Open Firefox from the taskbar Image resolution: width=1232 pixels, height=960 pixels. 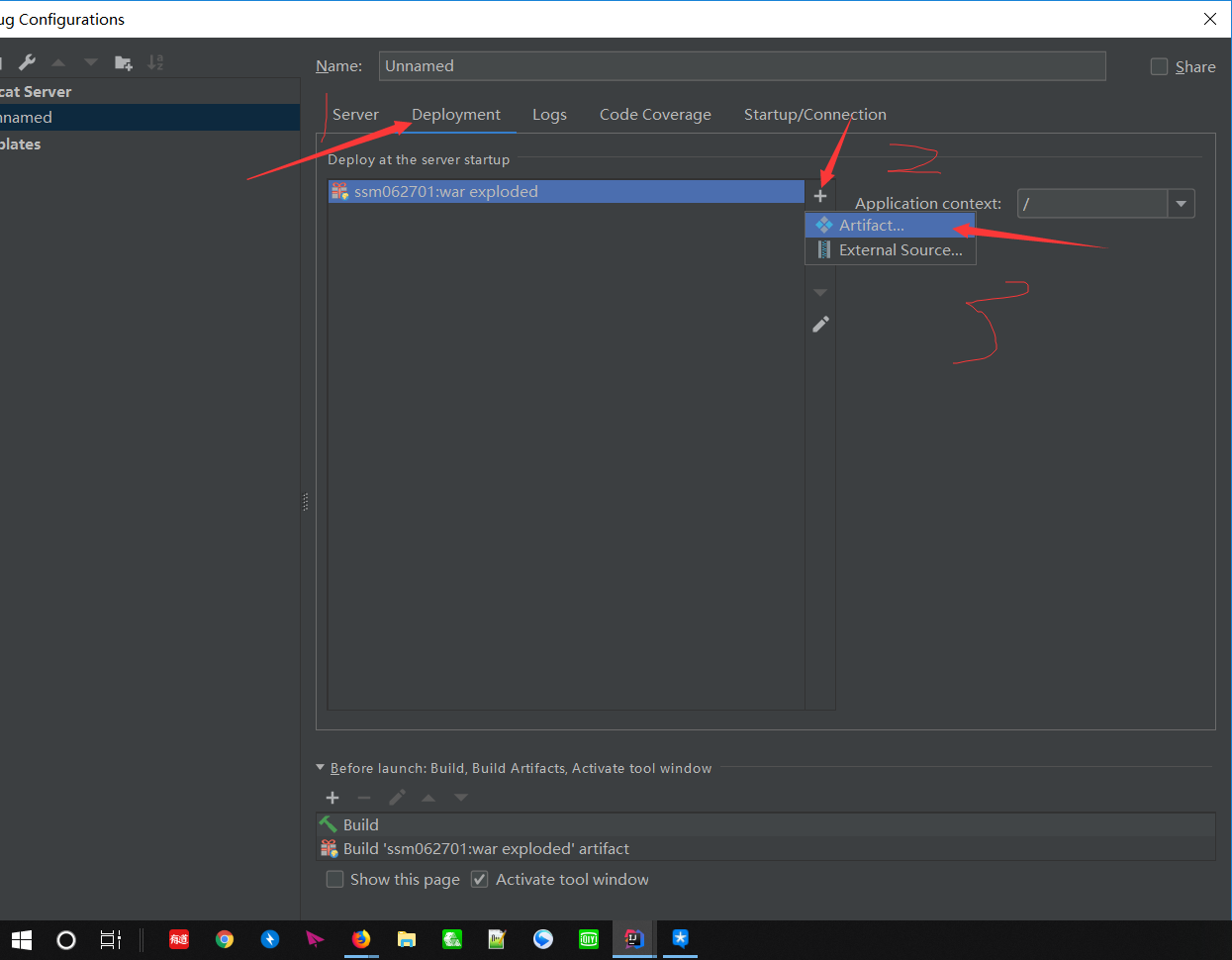click(361, 940)
